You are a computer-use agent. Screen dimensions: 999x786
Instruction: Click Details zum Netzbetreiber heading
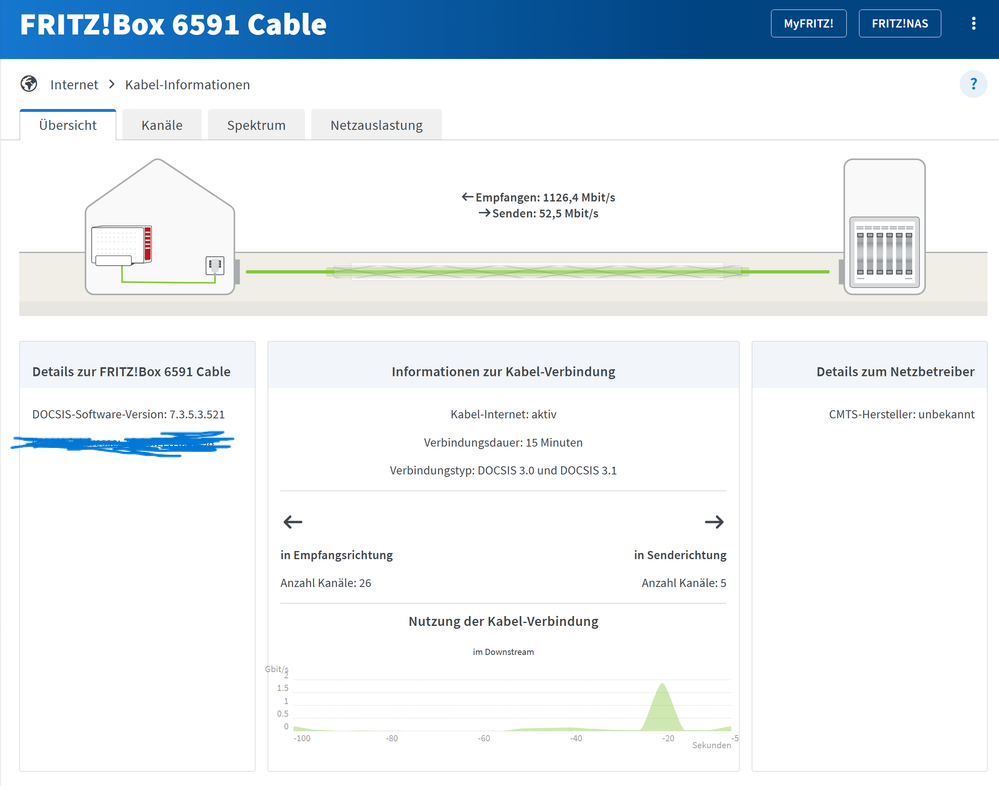coord(895,372)
